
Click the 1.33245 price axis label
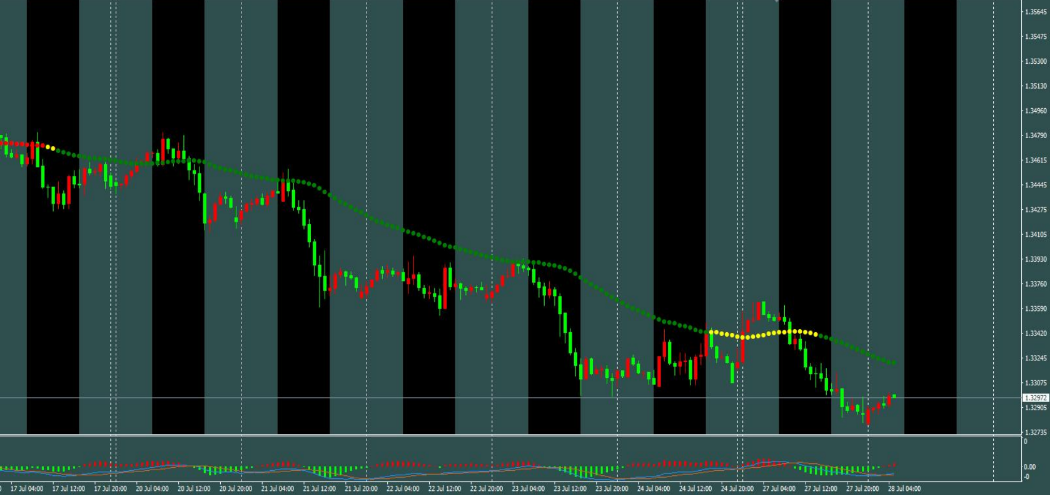click(x=1036, y=358)
